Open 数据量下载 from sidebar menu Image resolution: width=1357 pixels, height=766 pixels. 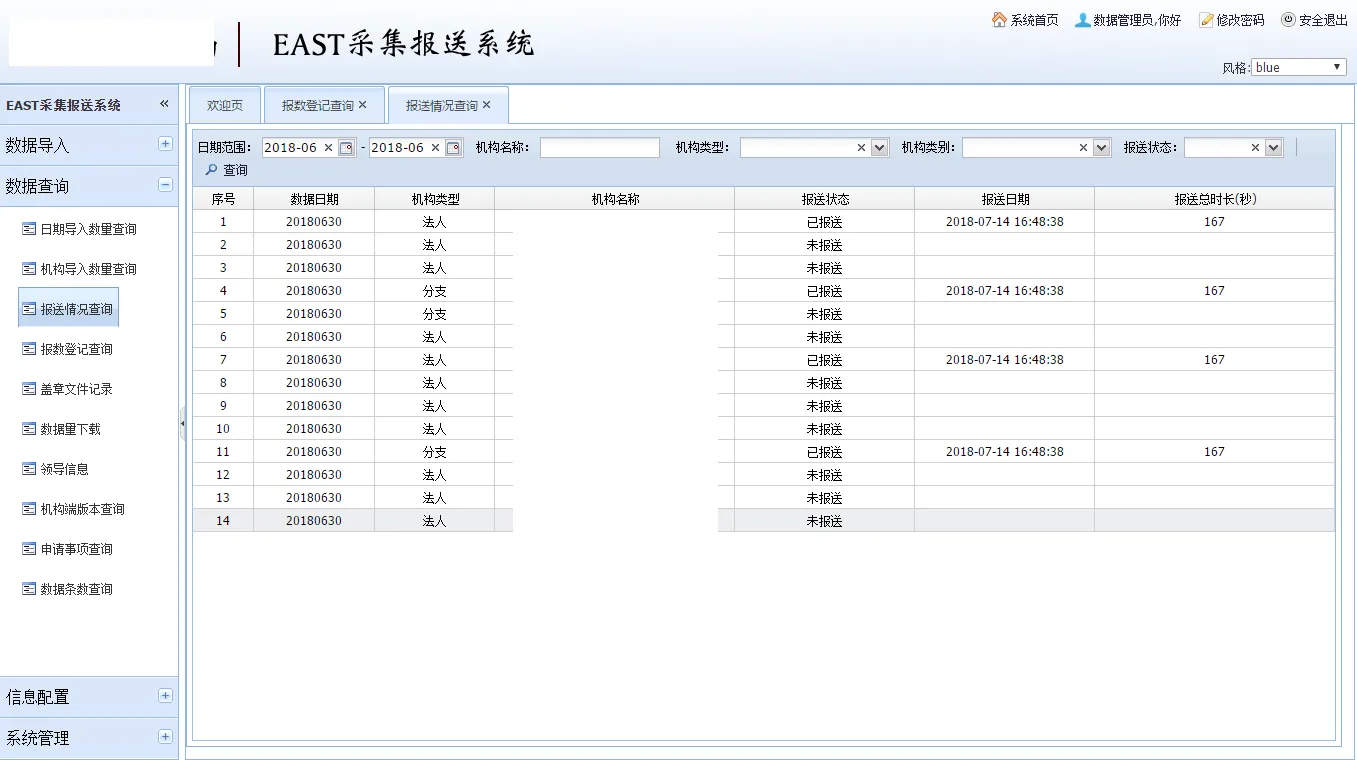coord(70,429)
